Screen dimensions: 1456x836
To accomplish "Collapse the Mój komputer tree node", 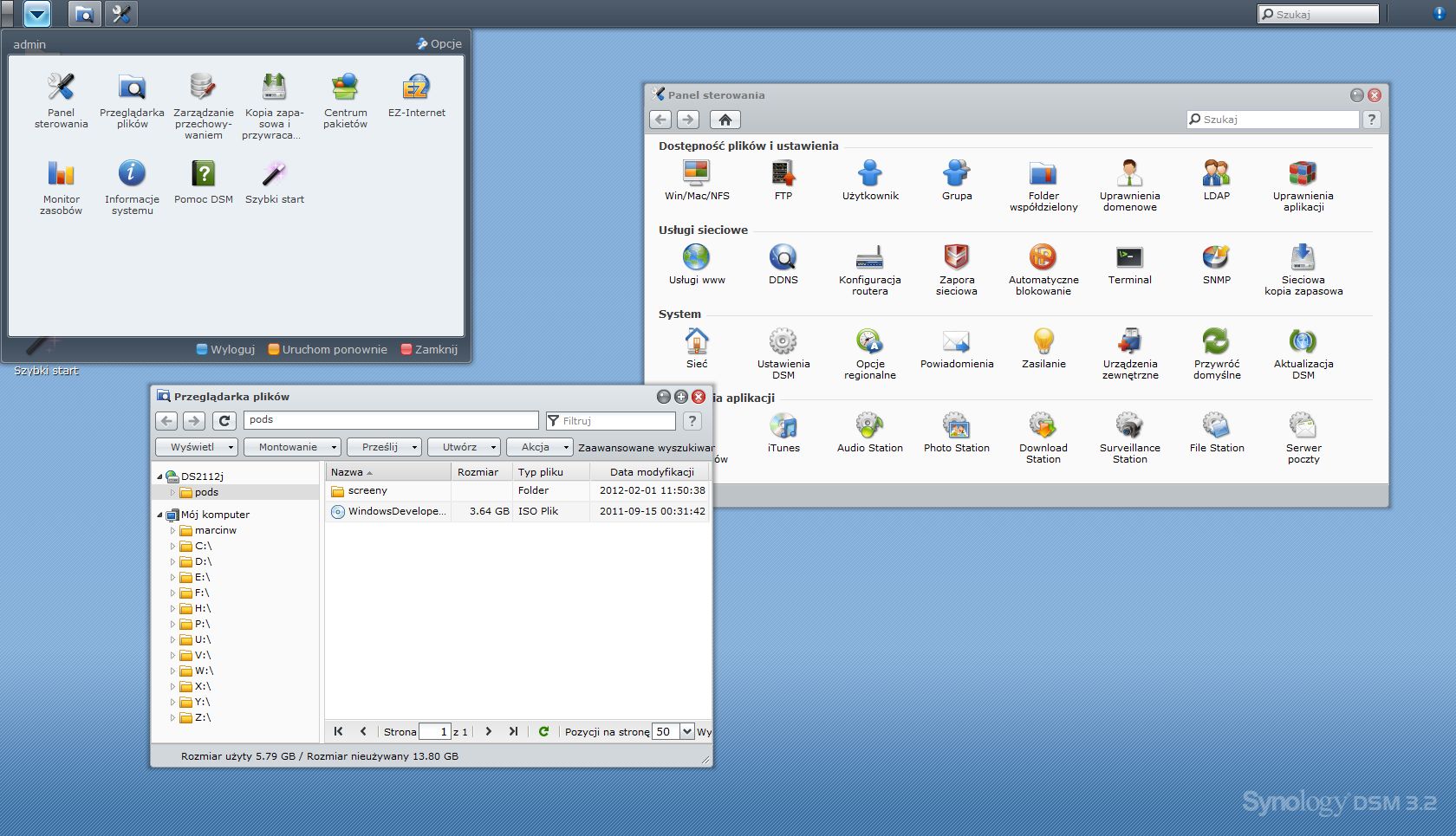I will [159, 515].
